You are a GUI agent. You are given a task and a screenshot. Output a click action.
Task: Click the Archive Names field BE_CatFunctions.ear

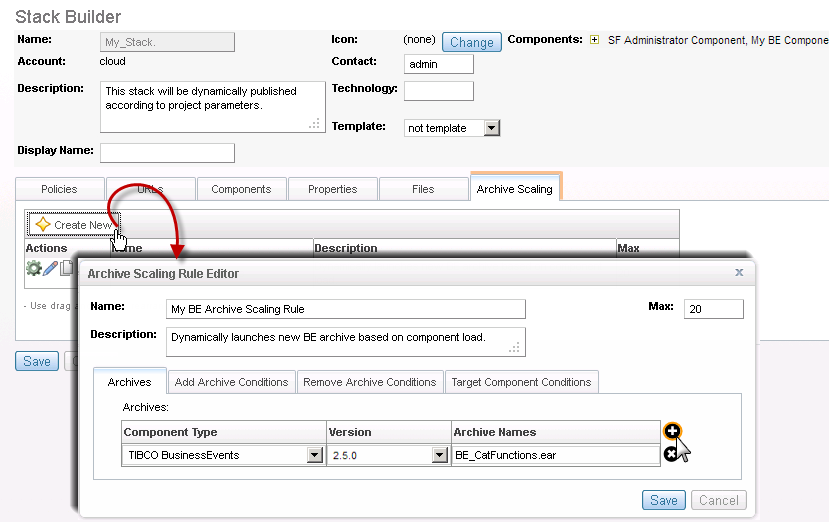(556, 455)
